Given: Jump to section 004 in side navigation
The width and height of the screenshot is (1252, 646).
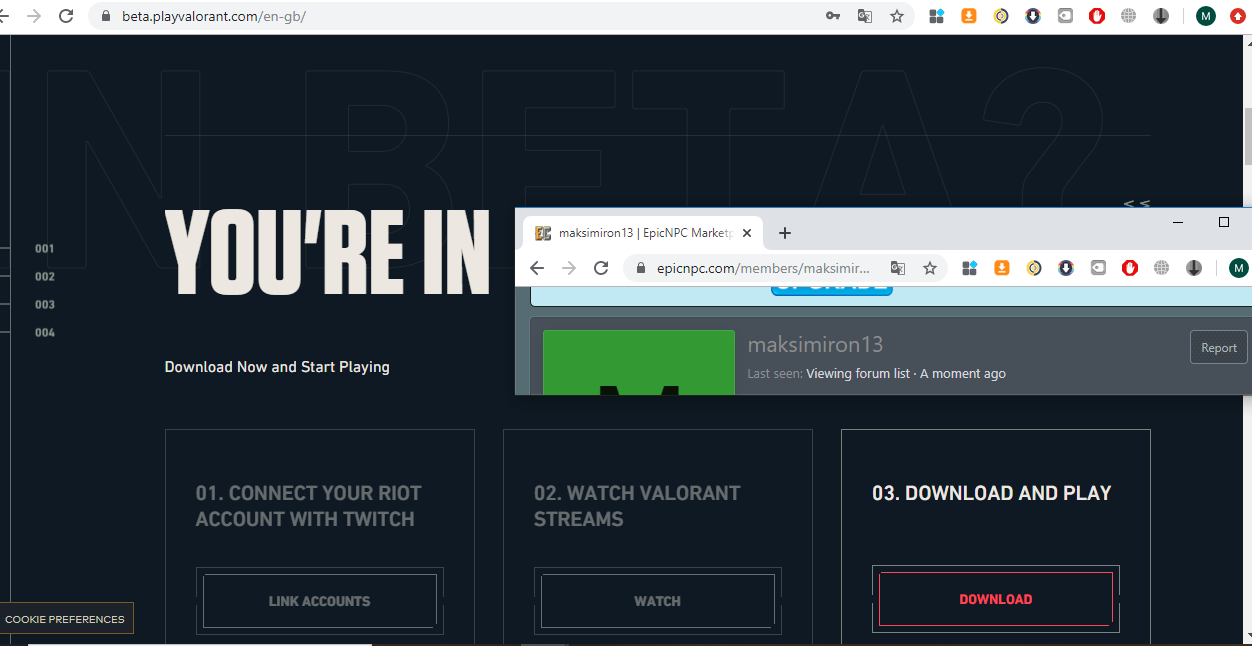Looking at the screenshot, I should pyautogui.click(x=45, y=333).
